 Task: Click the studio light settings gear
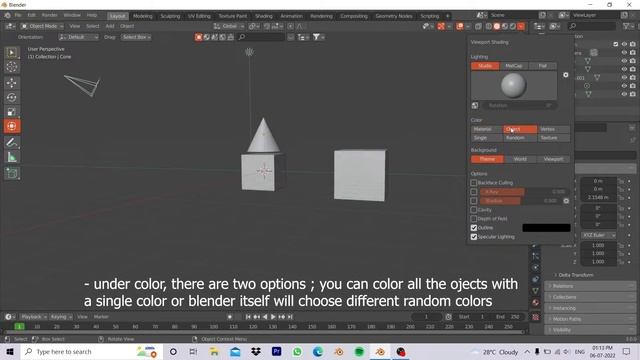point(566,75)
